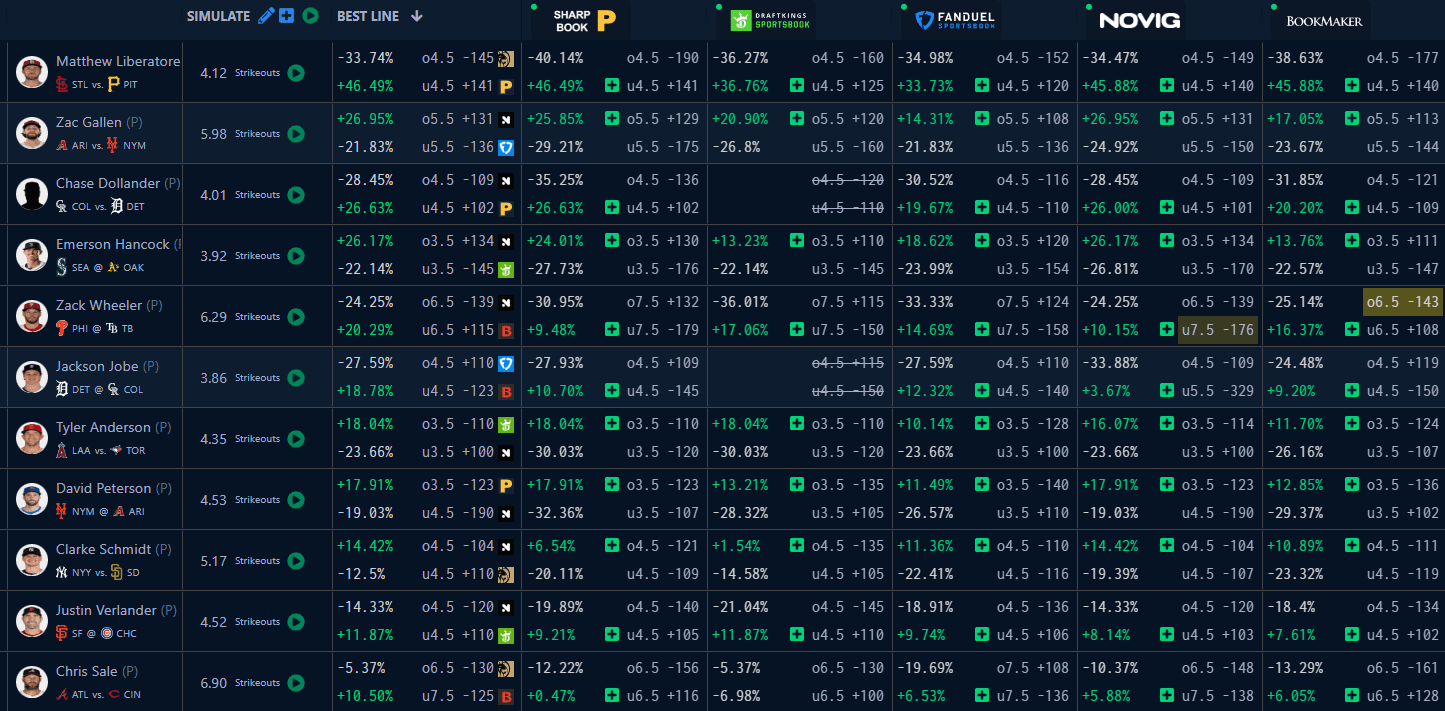Run simulation play icon for Justin Verlander
This screenshot has height=711, width=1445.
[296, 622]
